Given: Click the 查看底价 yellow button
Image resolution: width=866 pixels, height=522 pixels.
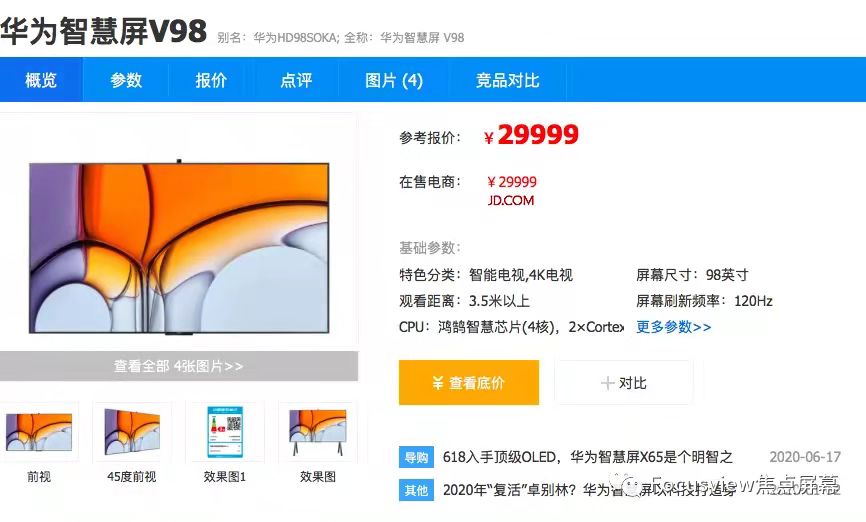Looking at the screenshot, I should pyautogui.click(x=469, y=382).
